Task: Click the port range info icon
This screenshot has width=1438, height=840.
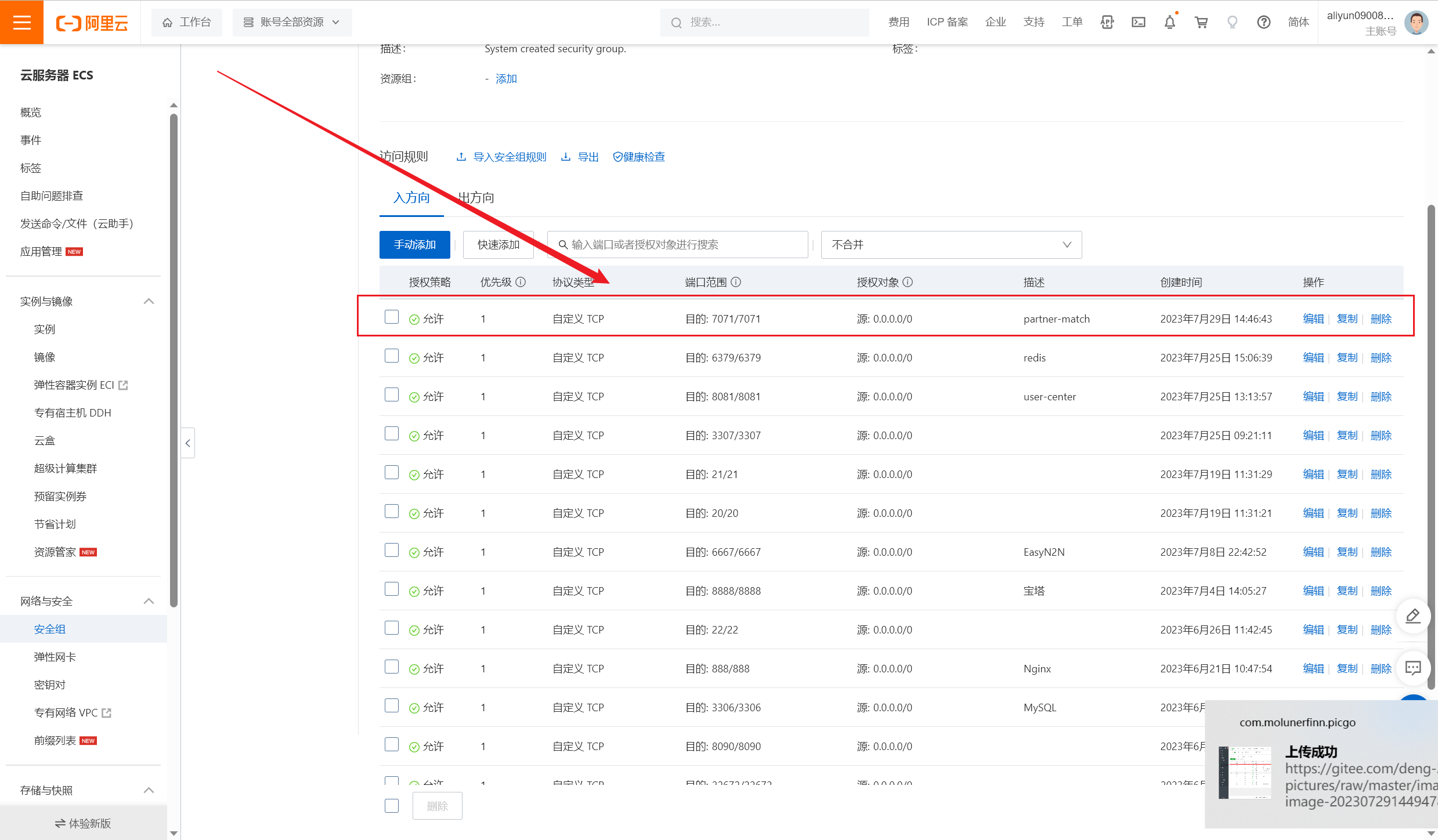Action: 736,282
